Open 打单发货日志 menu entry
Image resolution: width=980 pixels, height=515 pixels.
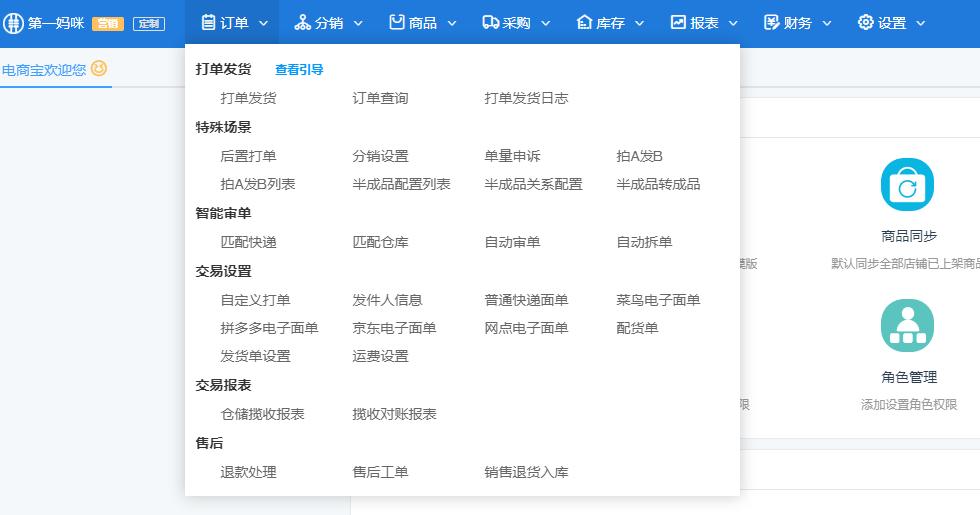[x=526, y=98]
